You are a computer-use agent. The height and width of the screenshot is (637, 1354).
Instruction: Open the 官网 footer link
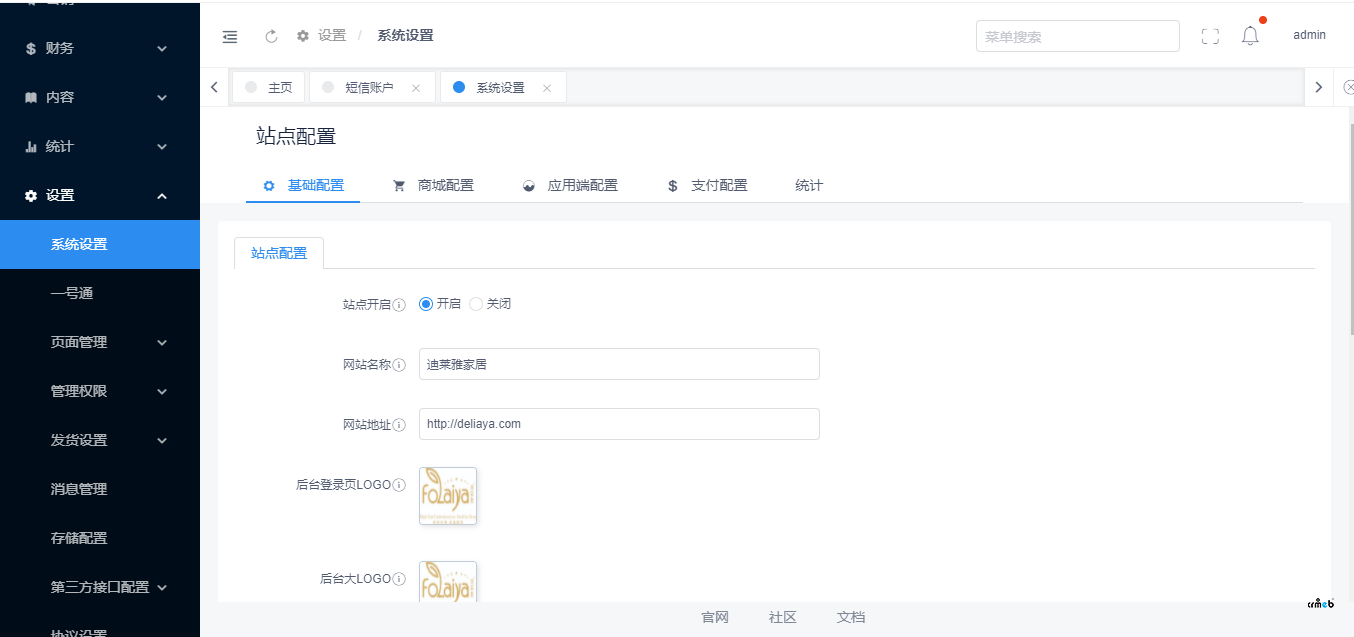point(715,617)
